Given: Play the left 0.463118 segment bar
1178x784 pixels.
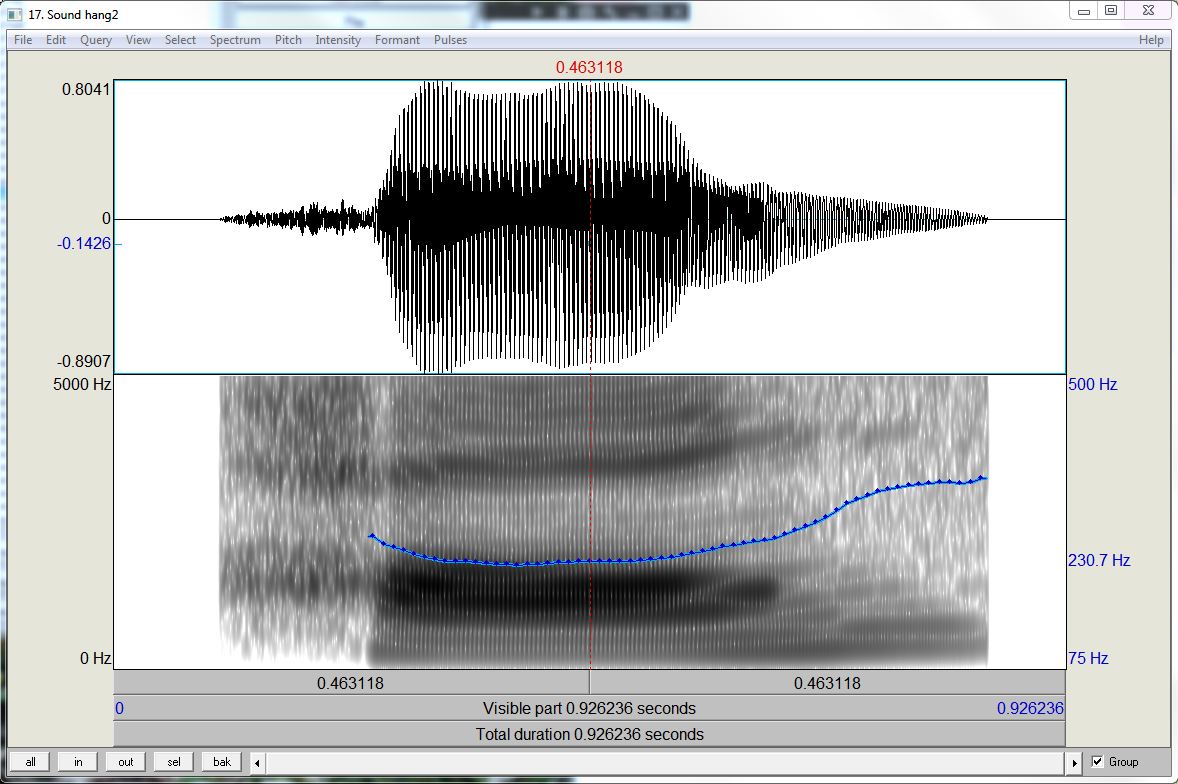Looking at the screenshot, I should click(x=351, y=683).
